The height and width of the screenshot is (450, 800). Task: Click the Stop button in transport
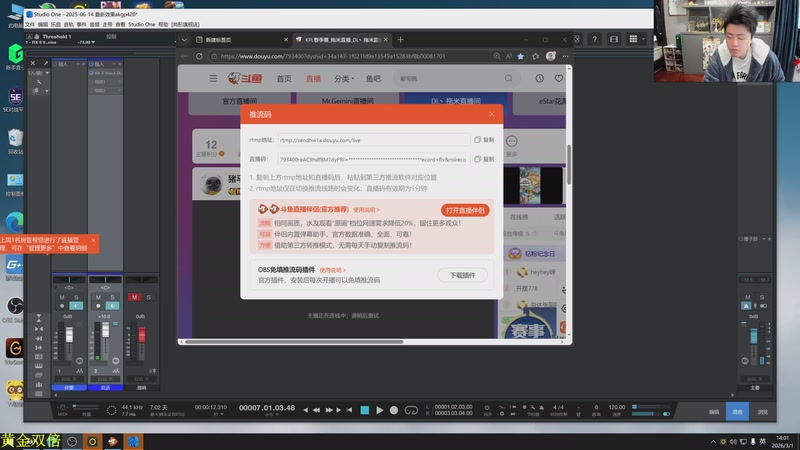point(364,410)
